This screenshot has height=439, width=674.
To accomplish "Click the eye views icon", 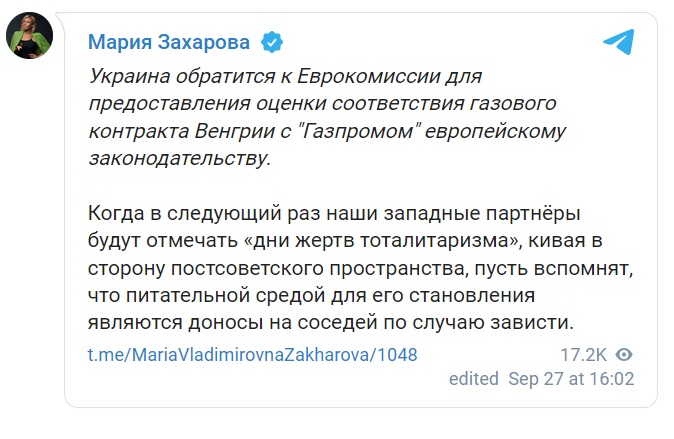I will (624, 355).
